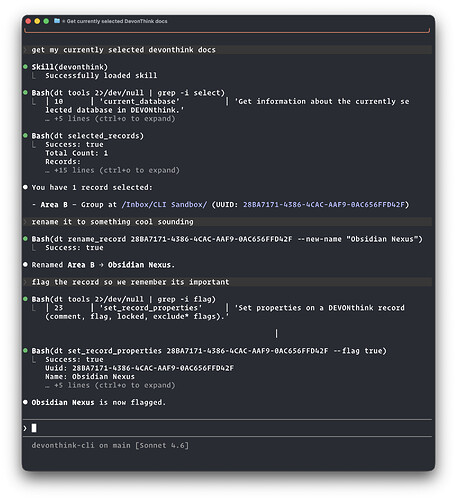Click the highlighted UUID 28BA7171 link

coord(324,205)
